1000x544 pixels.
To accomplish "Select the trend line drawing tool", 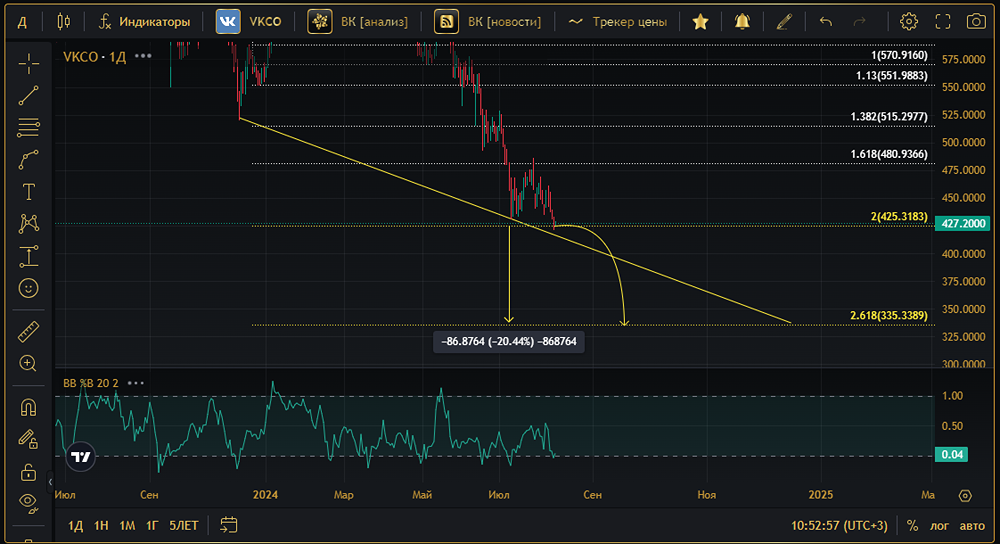I will coord(29,96).
